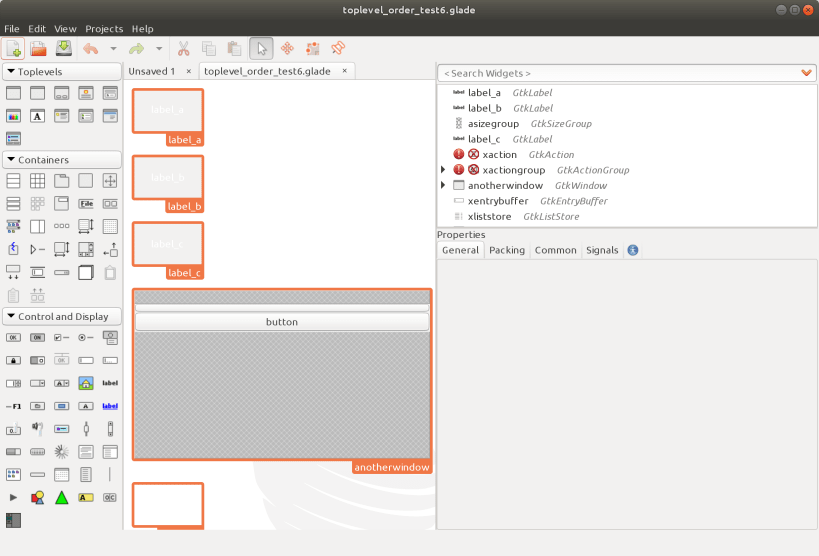Open the Projects menu

[x=104, y=29]
